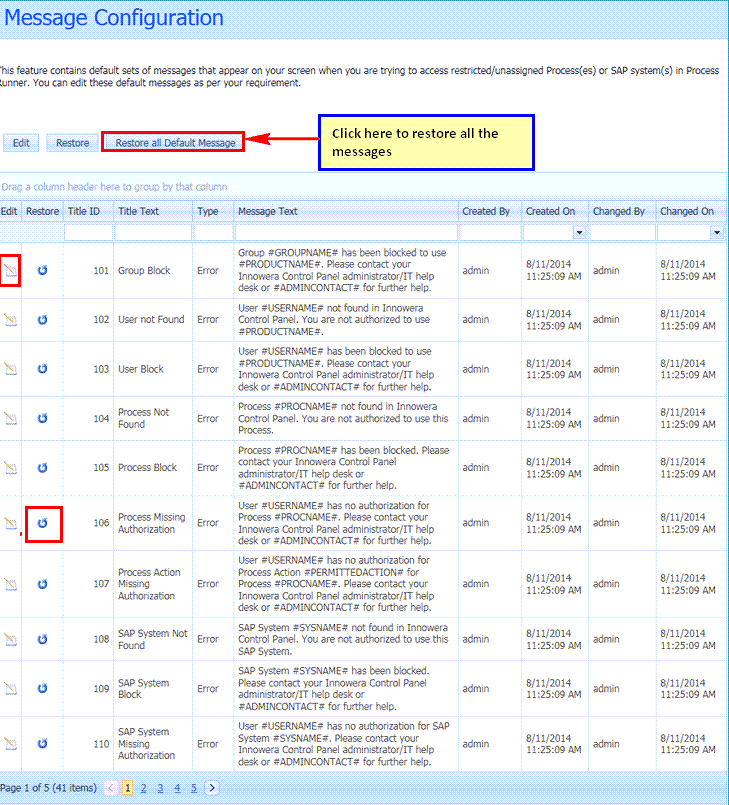Click edit icon for Process Not Found row
729x805 pixels.
click(10, 418)
